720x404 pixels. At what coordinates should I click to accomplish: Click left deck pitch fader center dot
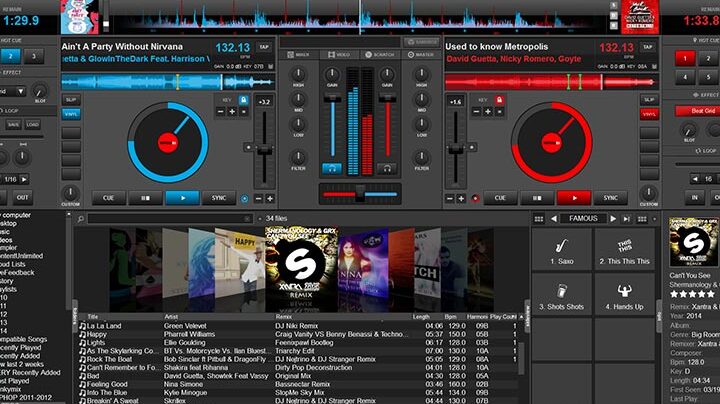248,147
